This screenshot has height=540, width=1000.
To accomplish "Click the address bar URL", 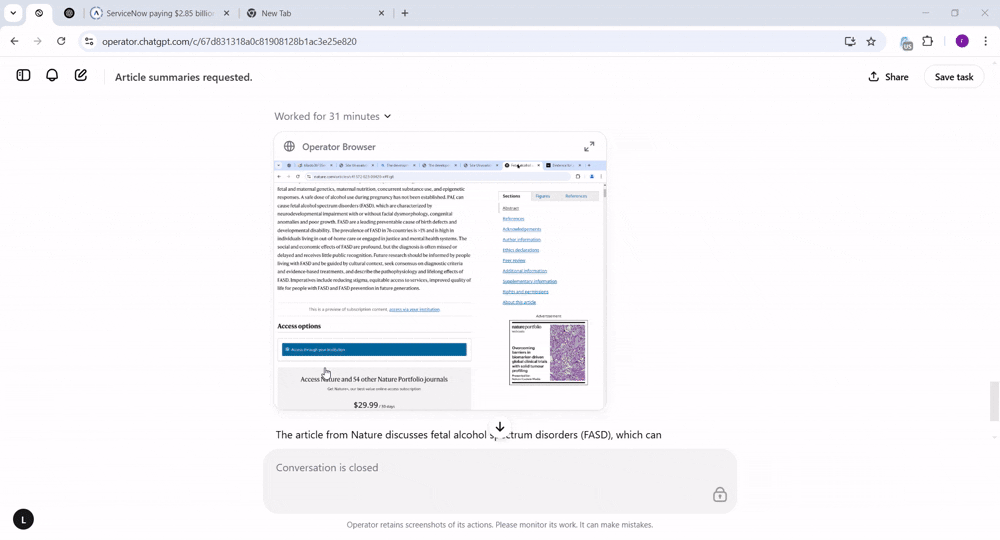I will tap(230, 41).
